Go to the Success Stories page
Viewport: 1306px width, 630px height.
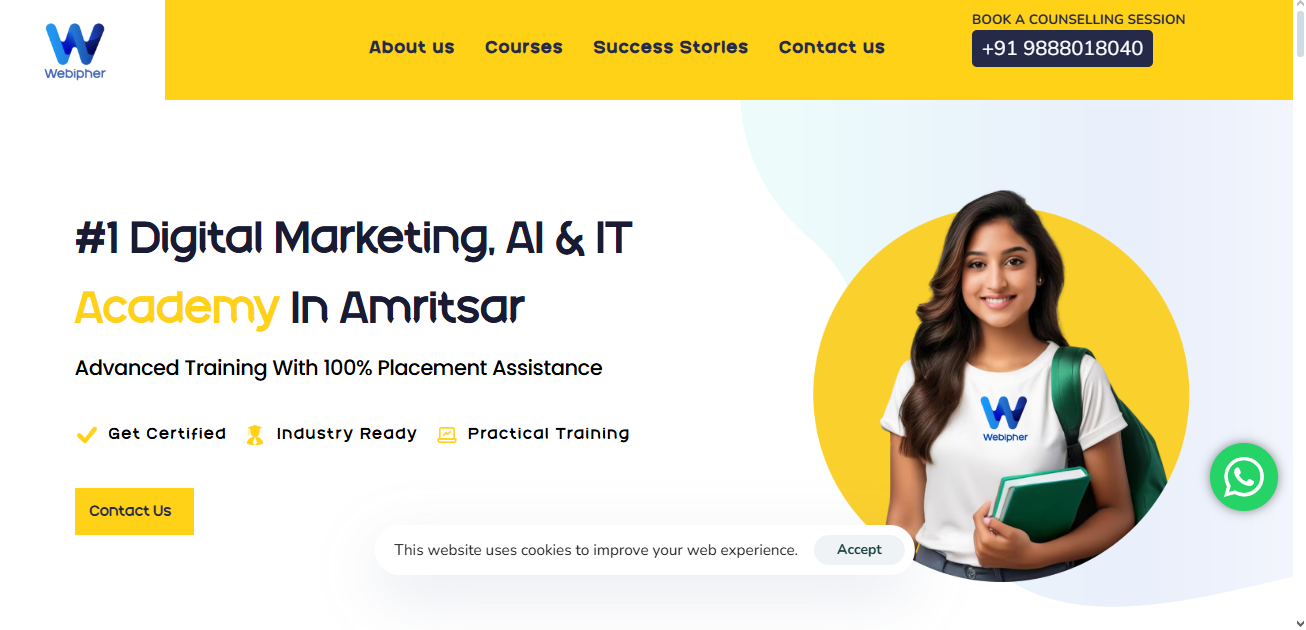tap(670, 47)
